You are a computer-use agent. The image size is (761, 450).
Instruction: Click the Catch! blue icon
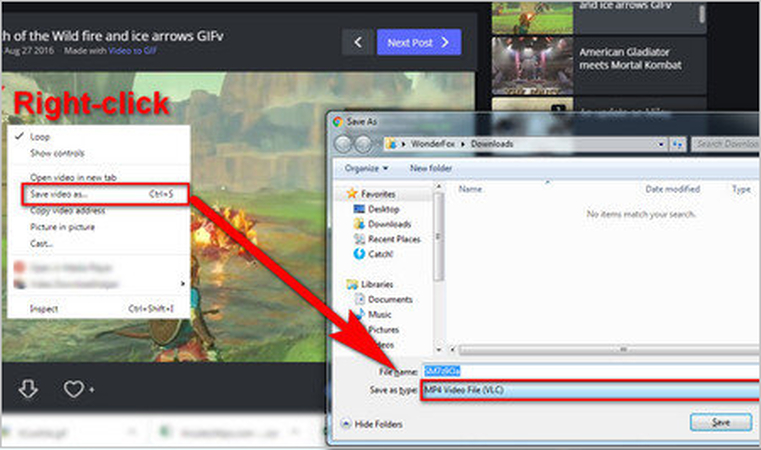pos(359,254)
